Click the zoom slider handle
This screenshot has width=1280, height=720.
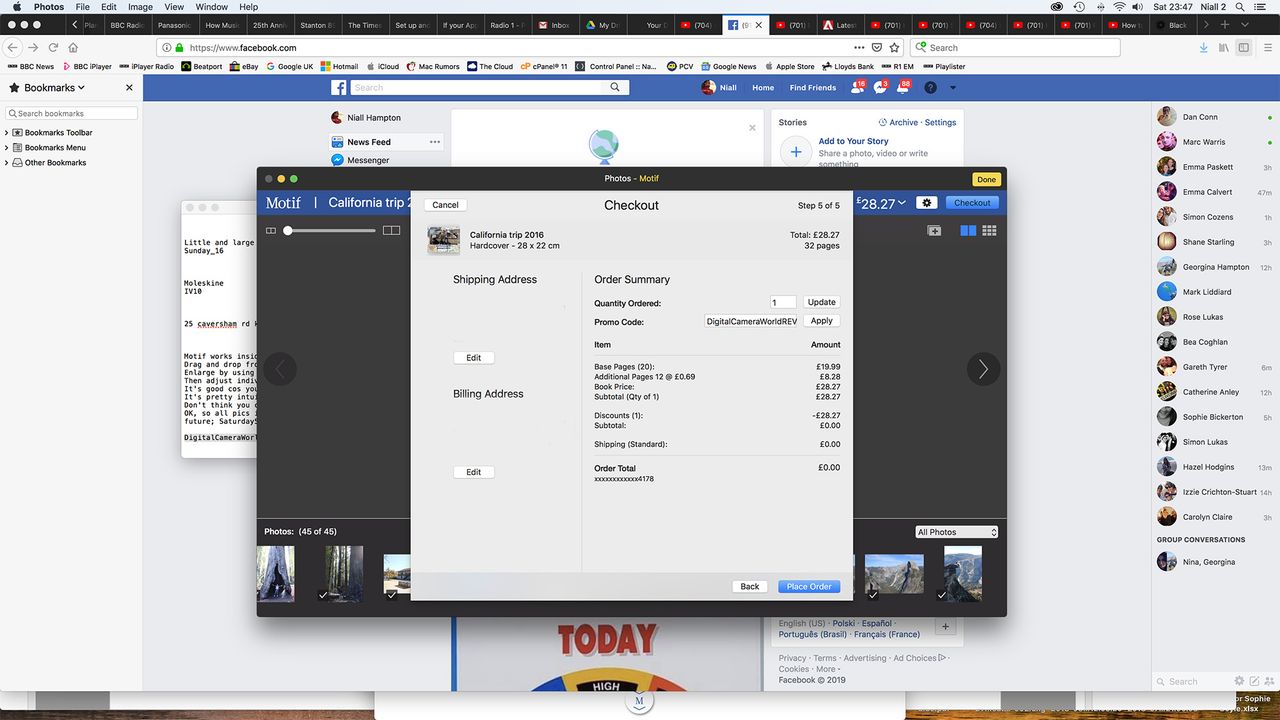288,231
